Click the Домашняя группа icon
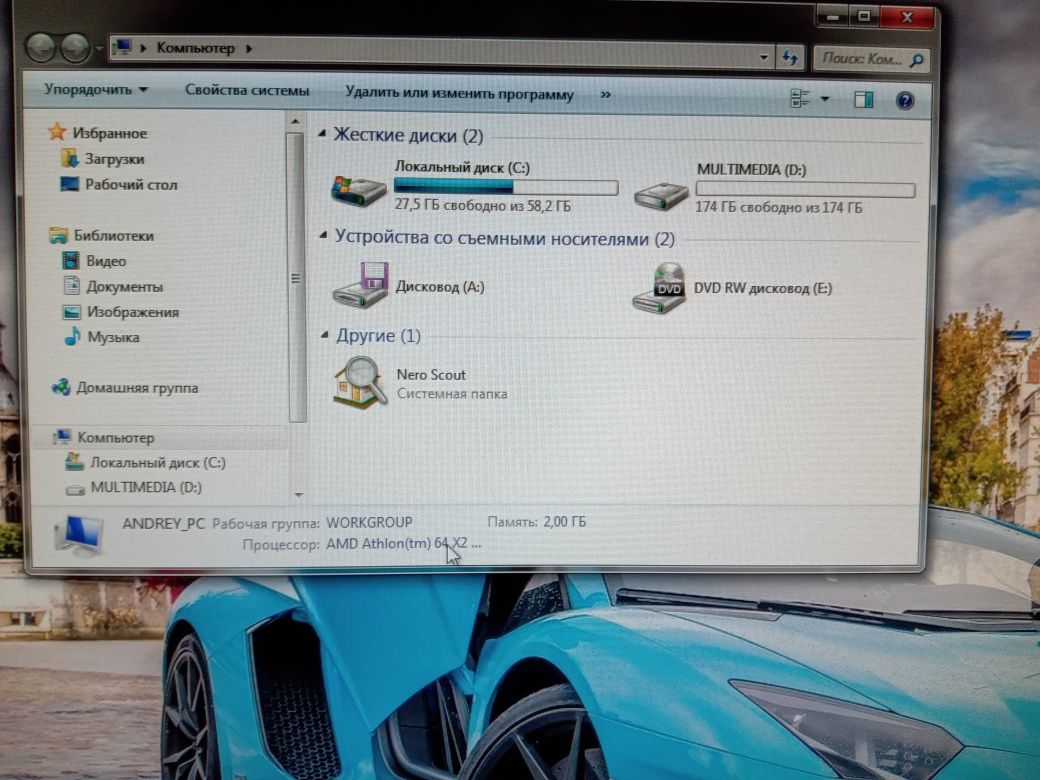Image resolution: width=1040 pixels, height=780 pixels. pos(61,387)
